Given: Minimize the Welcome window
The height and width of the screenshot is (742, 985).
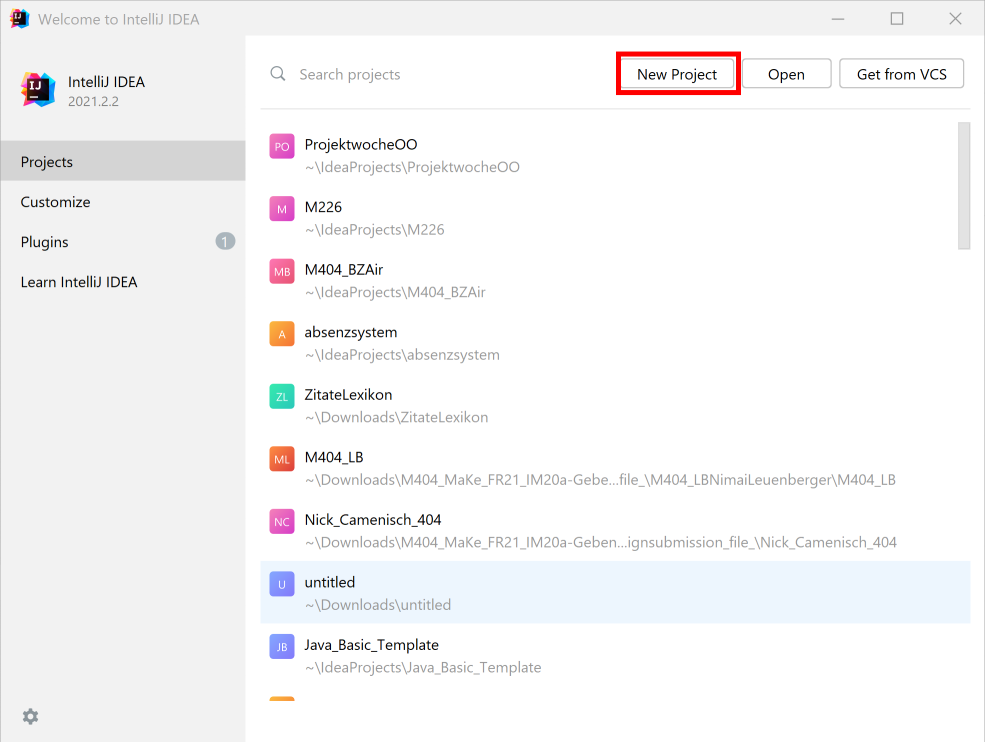Looking at the screenshot, I should [x=837, y=19].
